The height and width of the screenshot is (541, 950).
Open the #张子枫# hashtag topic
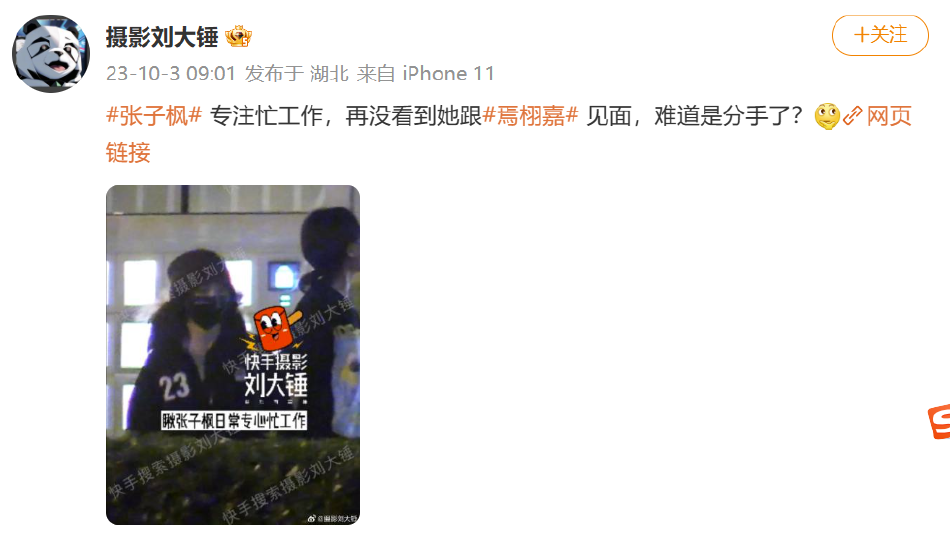click(154, 116)
